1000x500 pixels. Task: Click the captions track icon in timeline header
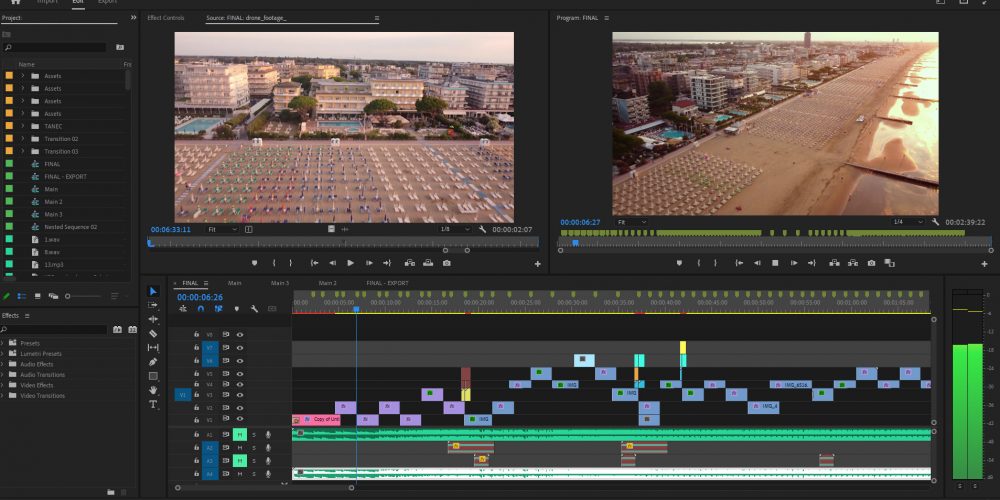272,309
